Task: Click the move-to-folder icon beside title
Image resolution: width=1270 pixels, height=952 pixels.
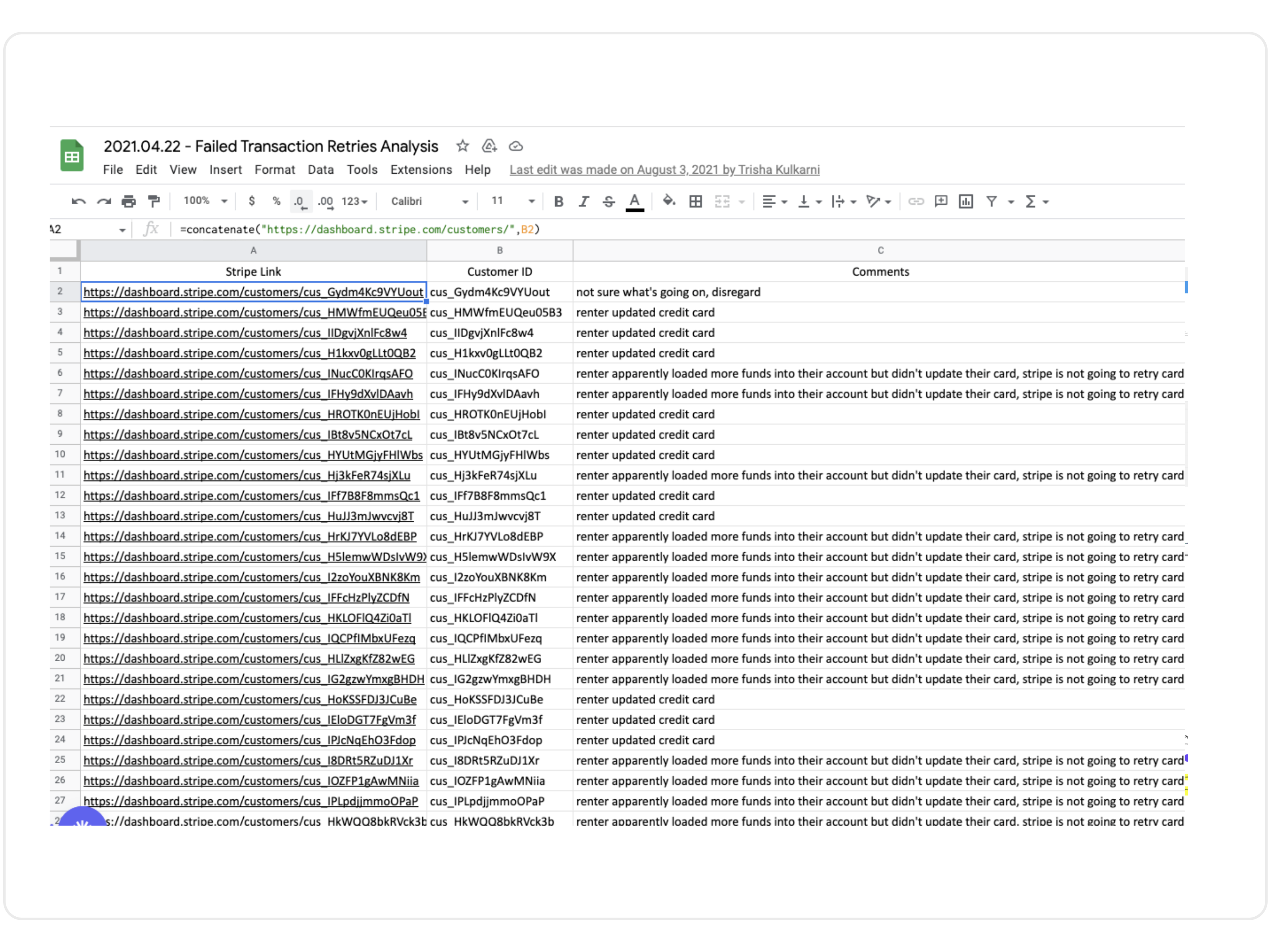Action: click(489, 146)
